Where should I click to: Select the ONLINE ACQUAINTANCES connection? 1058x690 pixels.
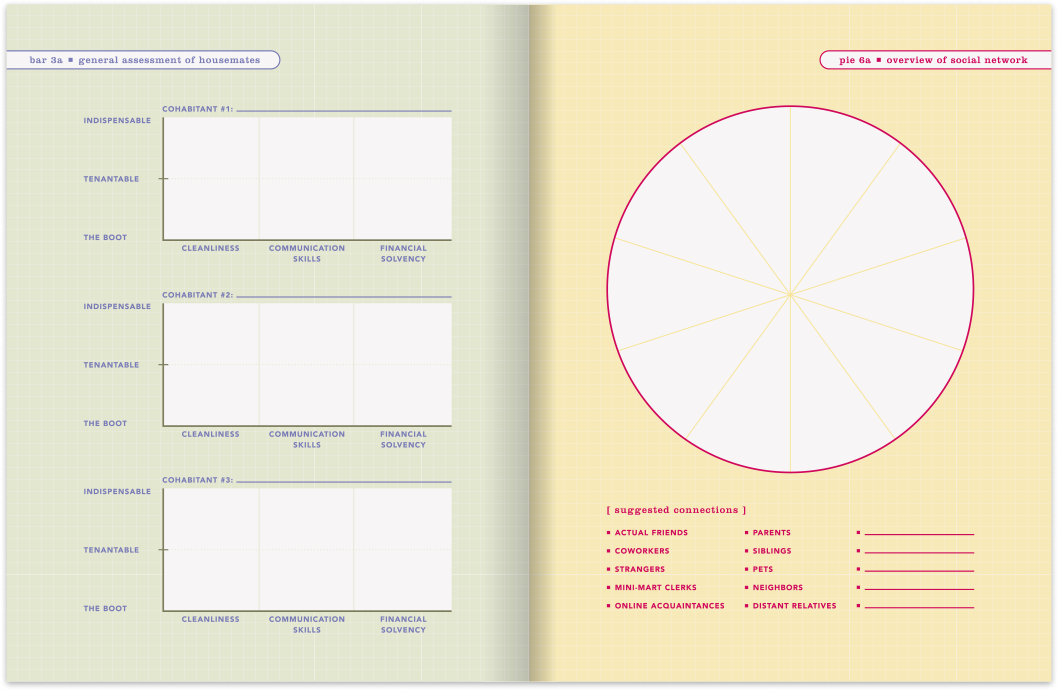pos(669,606)
